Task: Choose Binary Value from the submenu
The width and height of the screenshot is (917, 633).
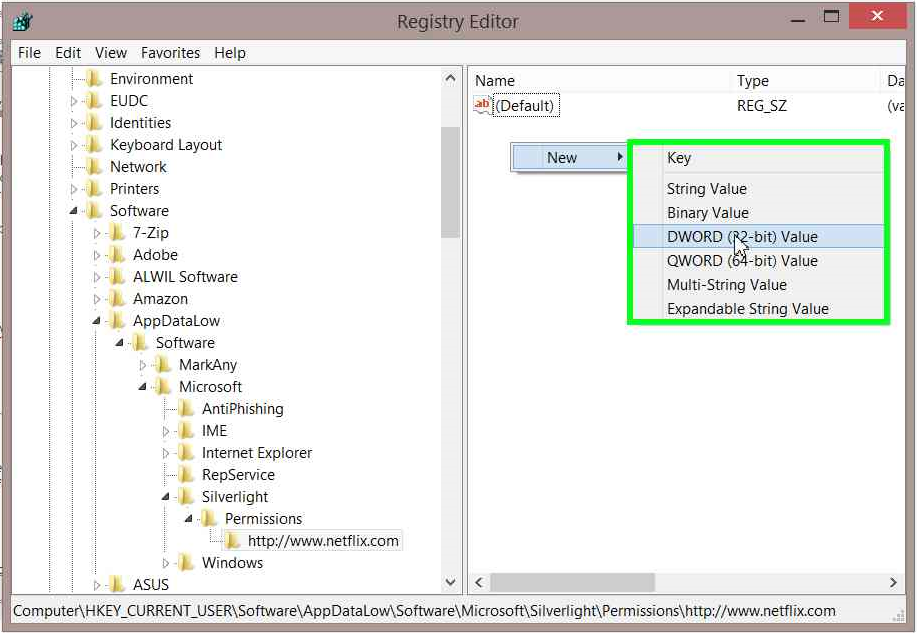Action: click(759, 213)
